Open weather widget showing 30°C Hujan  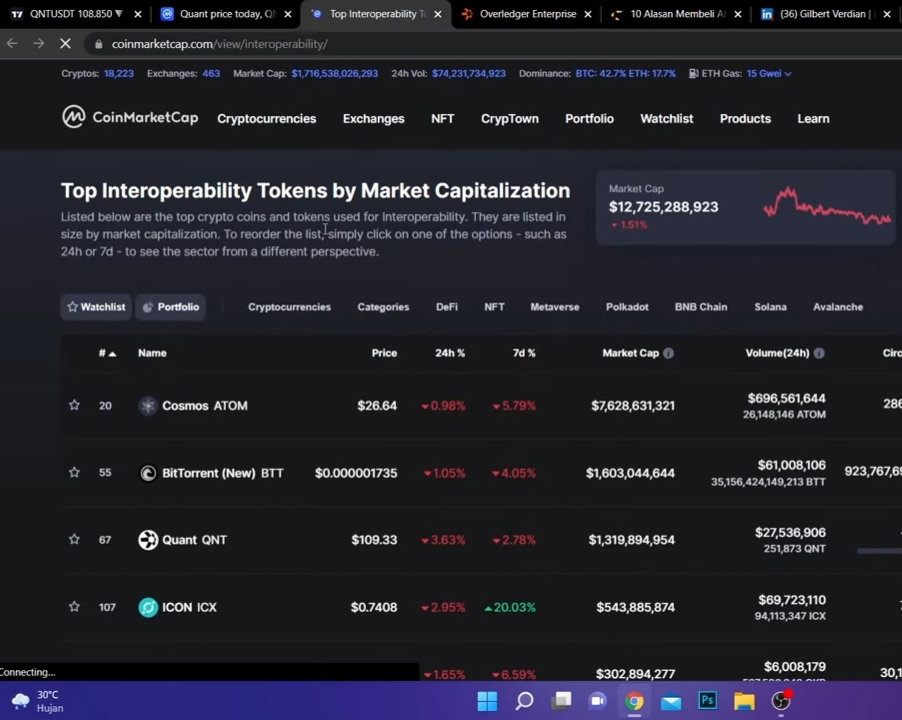[38, 701]
